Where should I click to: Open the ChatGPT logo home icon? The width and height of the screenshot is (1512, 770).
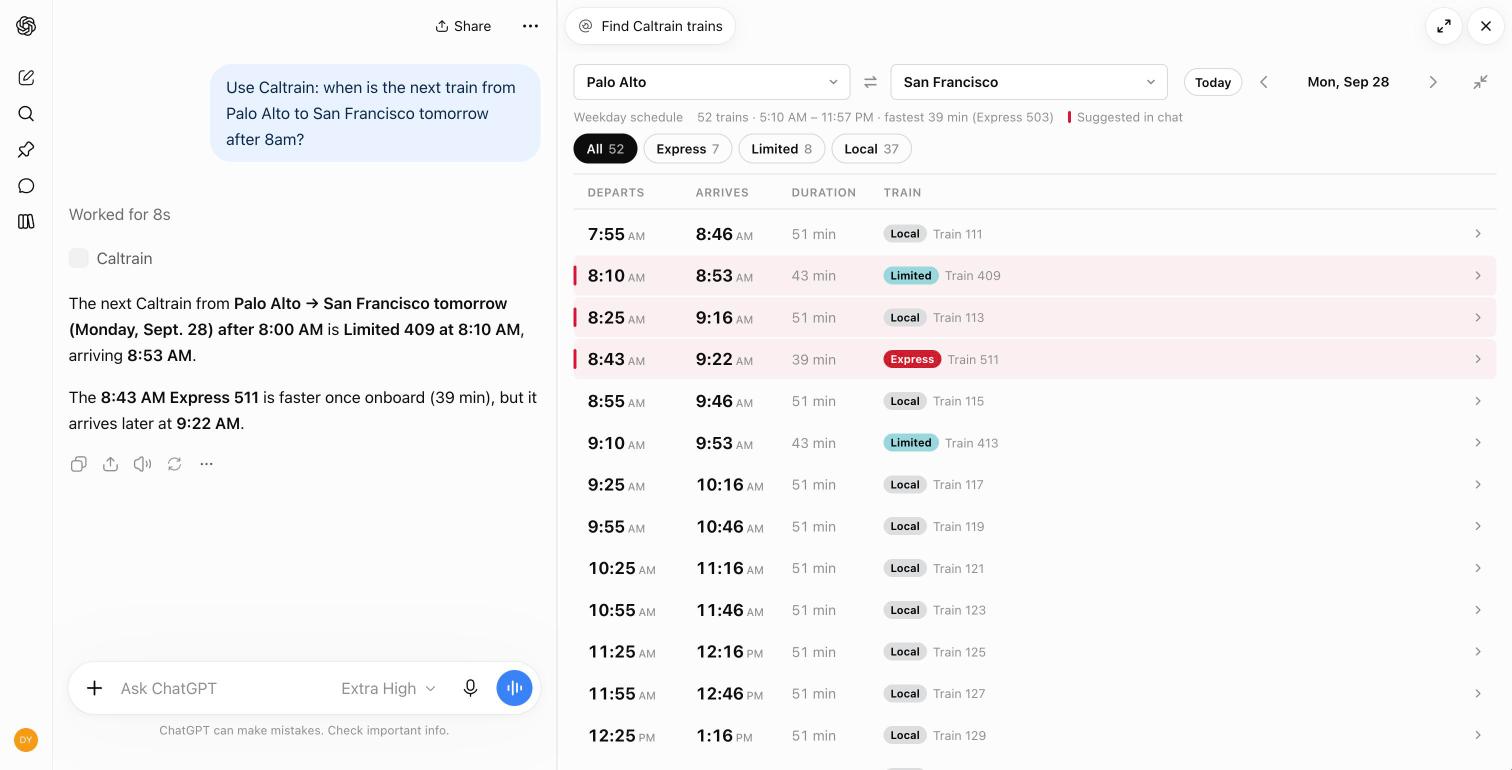(x=26, y=26)
